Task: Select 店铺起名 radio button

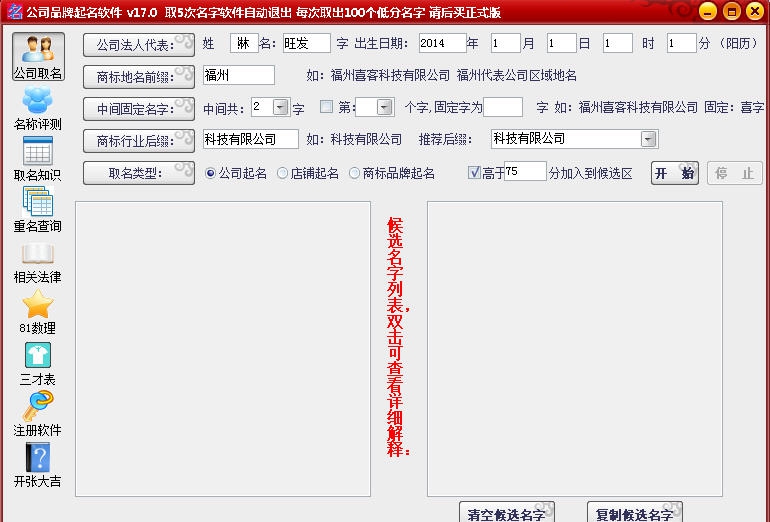Action: 282,173
